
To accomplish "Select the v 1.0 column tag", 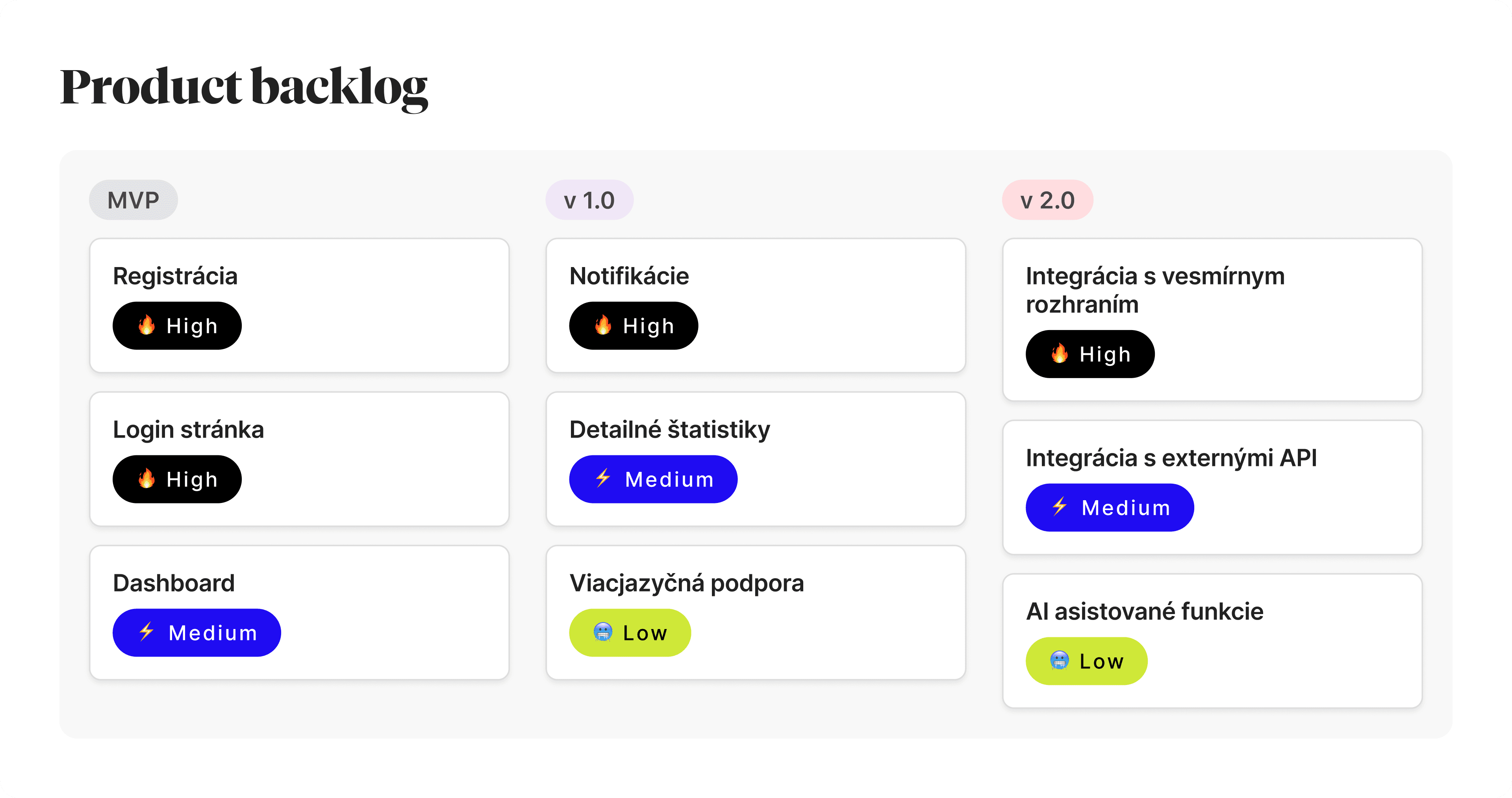I will point(589,200).
